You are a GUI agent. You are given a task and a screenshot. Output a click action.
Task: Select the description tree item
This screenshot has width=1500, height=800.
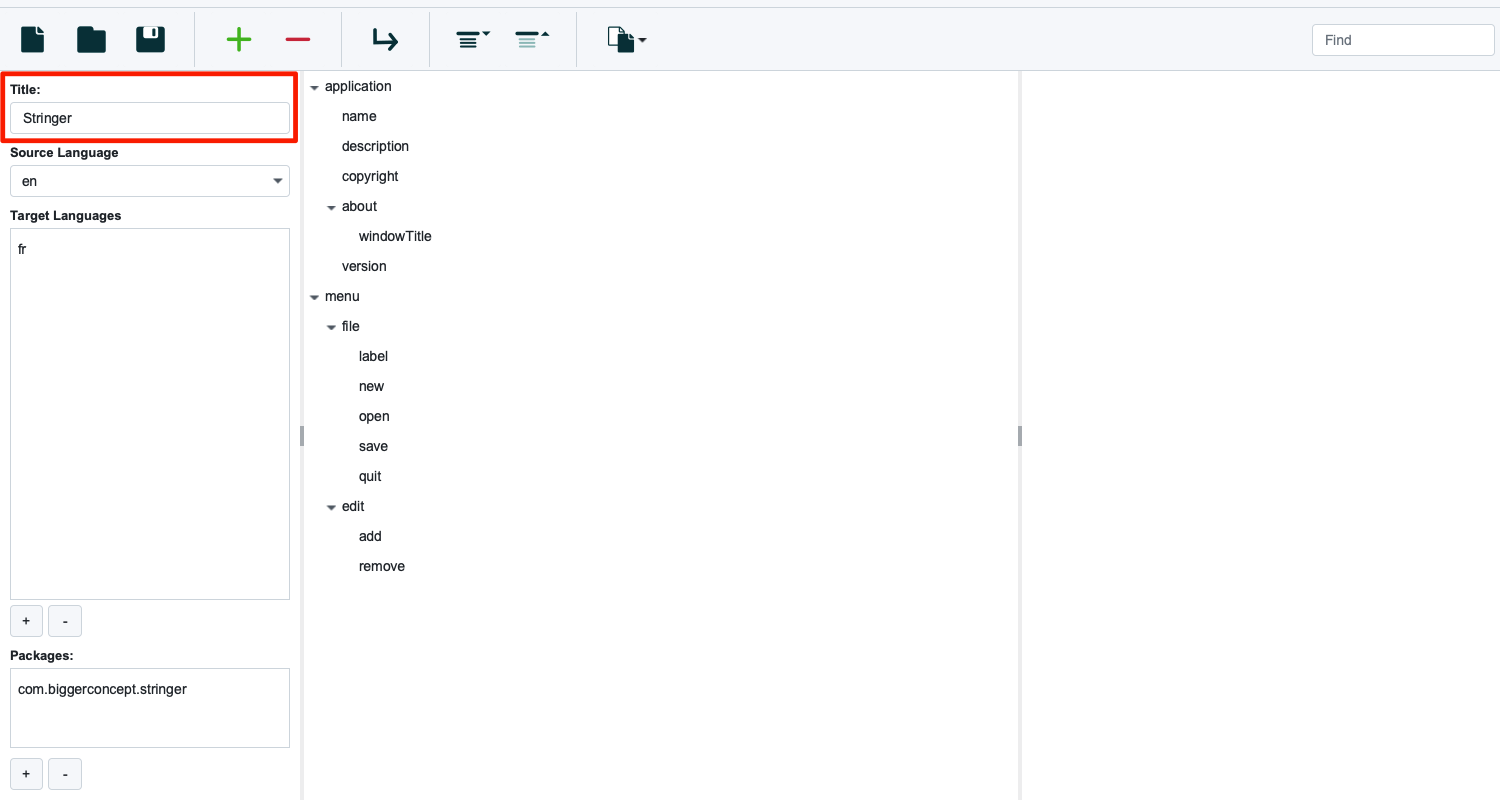pos(375,146)
